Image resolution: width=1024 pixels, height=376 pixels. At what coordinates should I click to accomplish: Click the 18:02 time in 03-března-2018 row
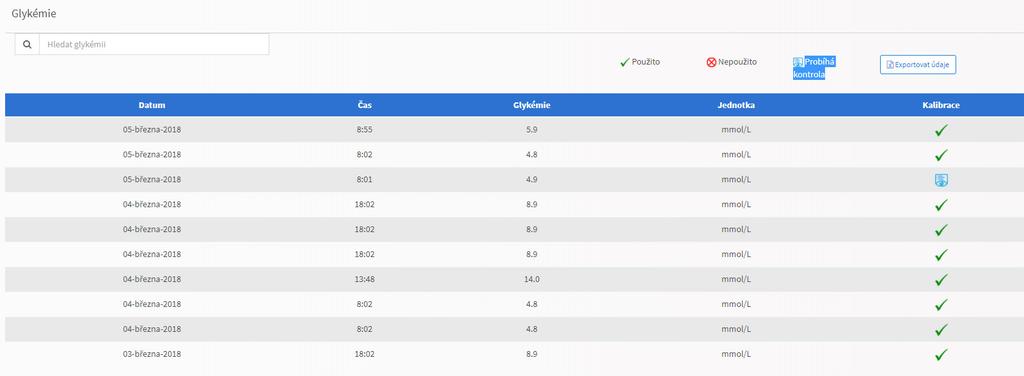365,354
